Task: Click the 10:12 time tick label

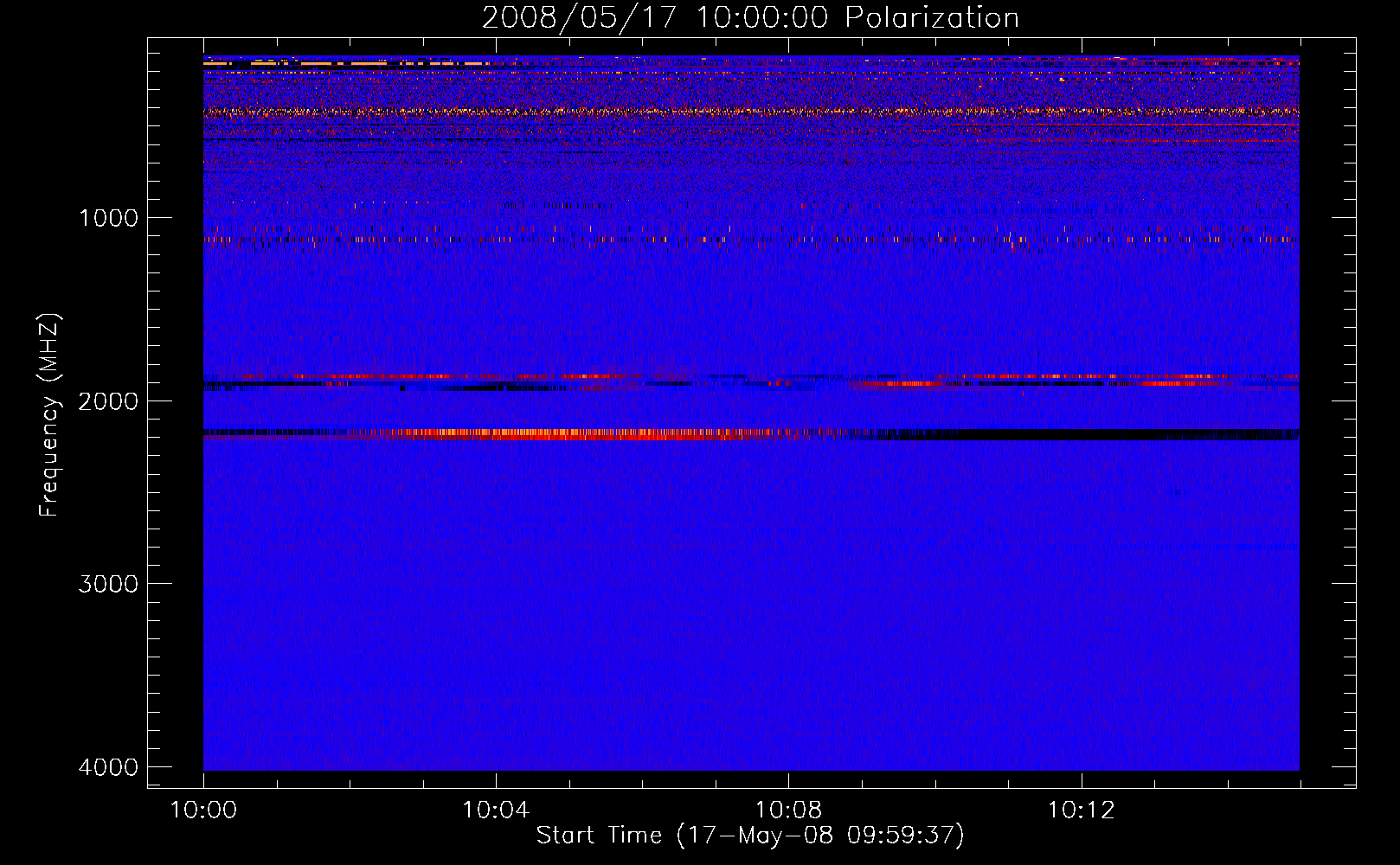Action: pyautogui.click(x=1081, y=811)
